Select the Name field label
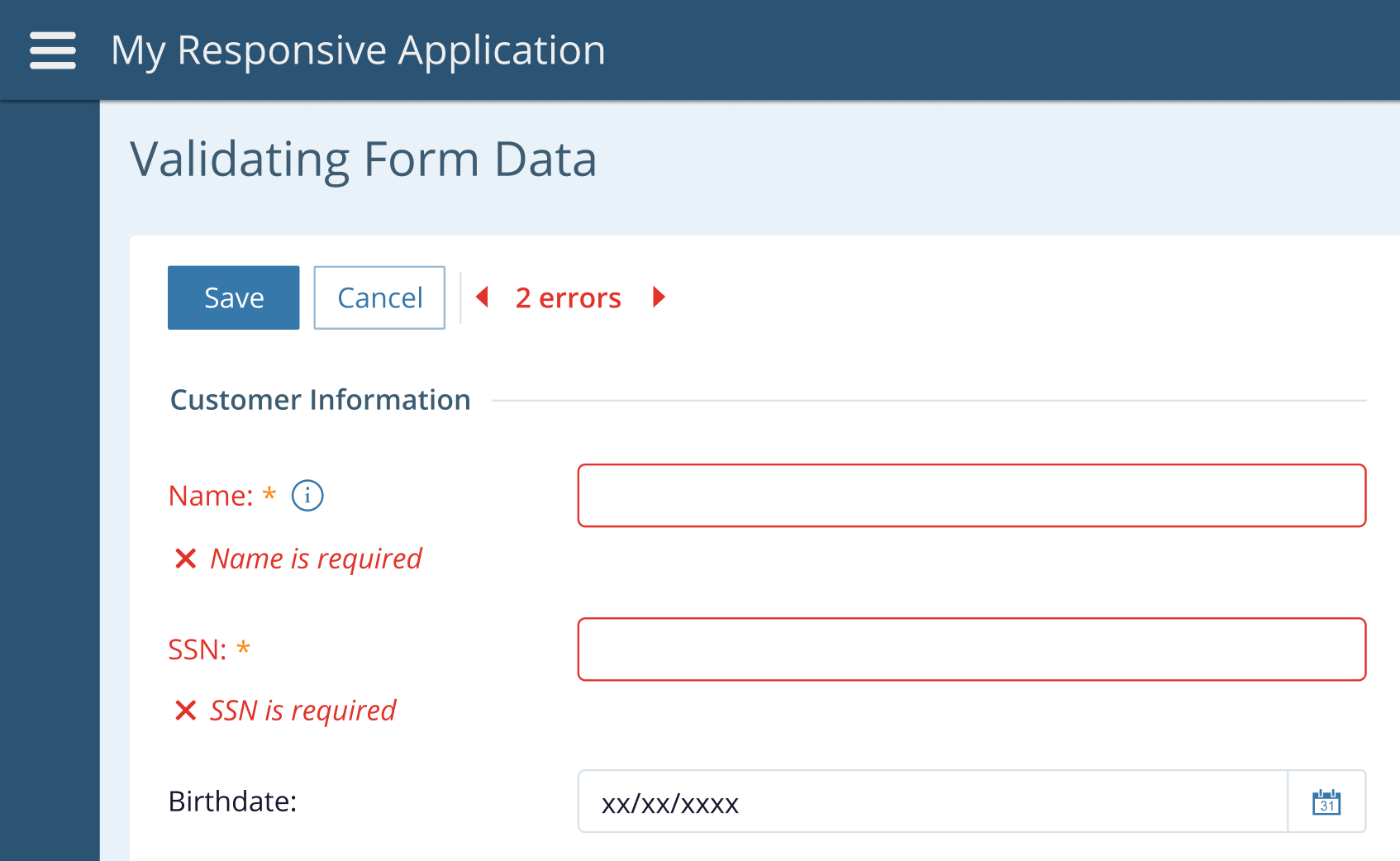 (x=211, y=496)
